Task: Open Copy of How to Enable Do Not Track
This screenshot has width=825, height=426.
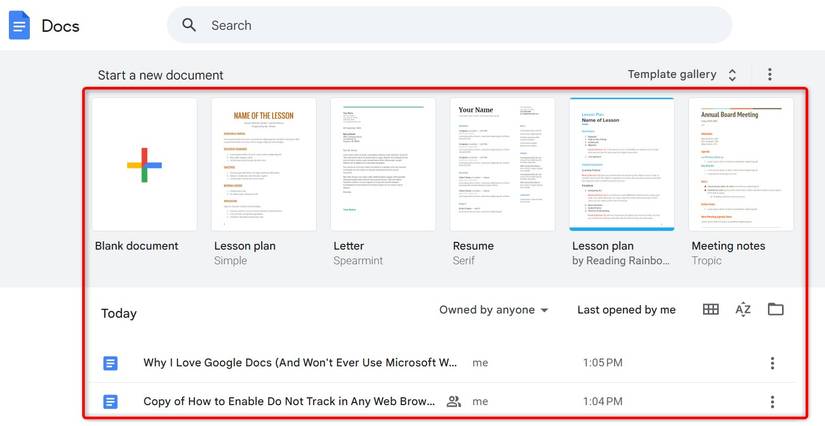Action: pos(290,402)
